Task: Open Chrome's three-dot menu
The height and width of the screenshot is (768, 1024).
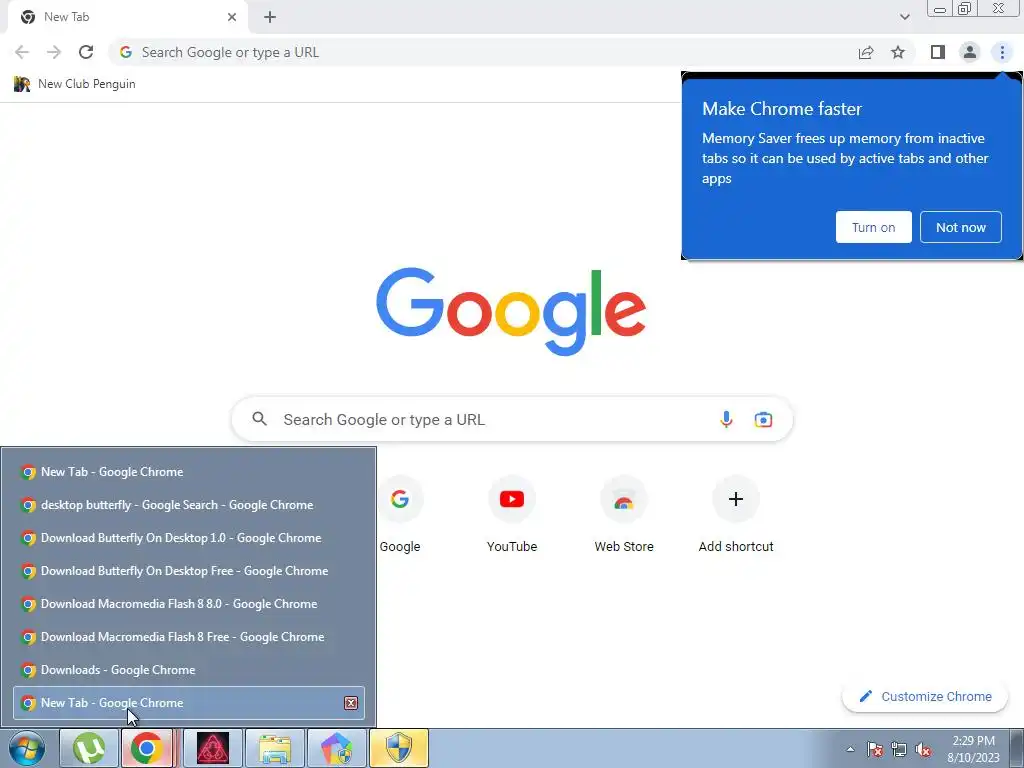Action: tap(1002, 52)
